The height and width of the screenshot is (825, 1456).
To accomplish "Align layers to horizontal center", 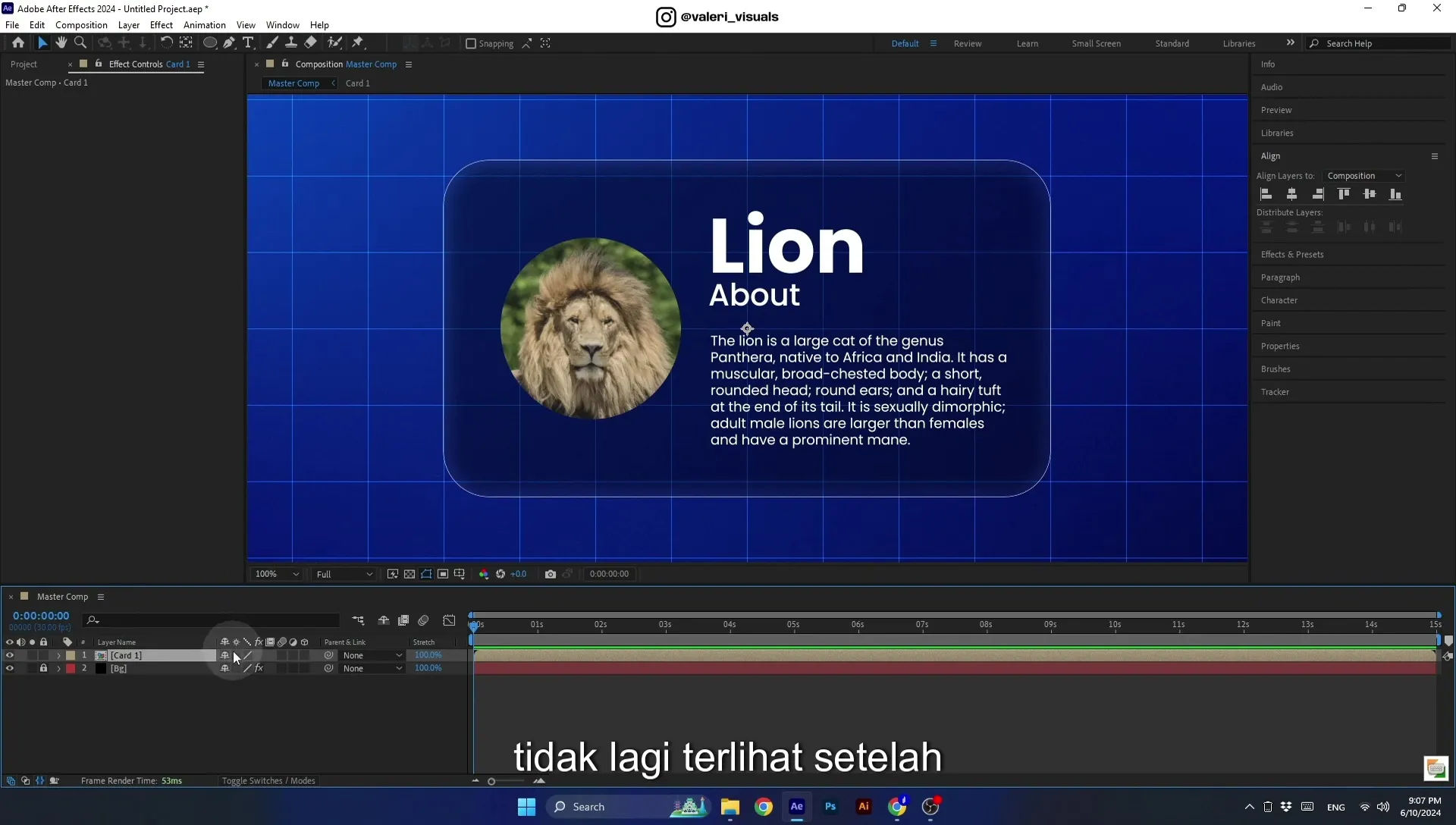I will 1292,194.
